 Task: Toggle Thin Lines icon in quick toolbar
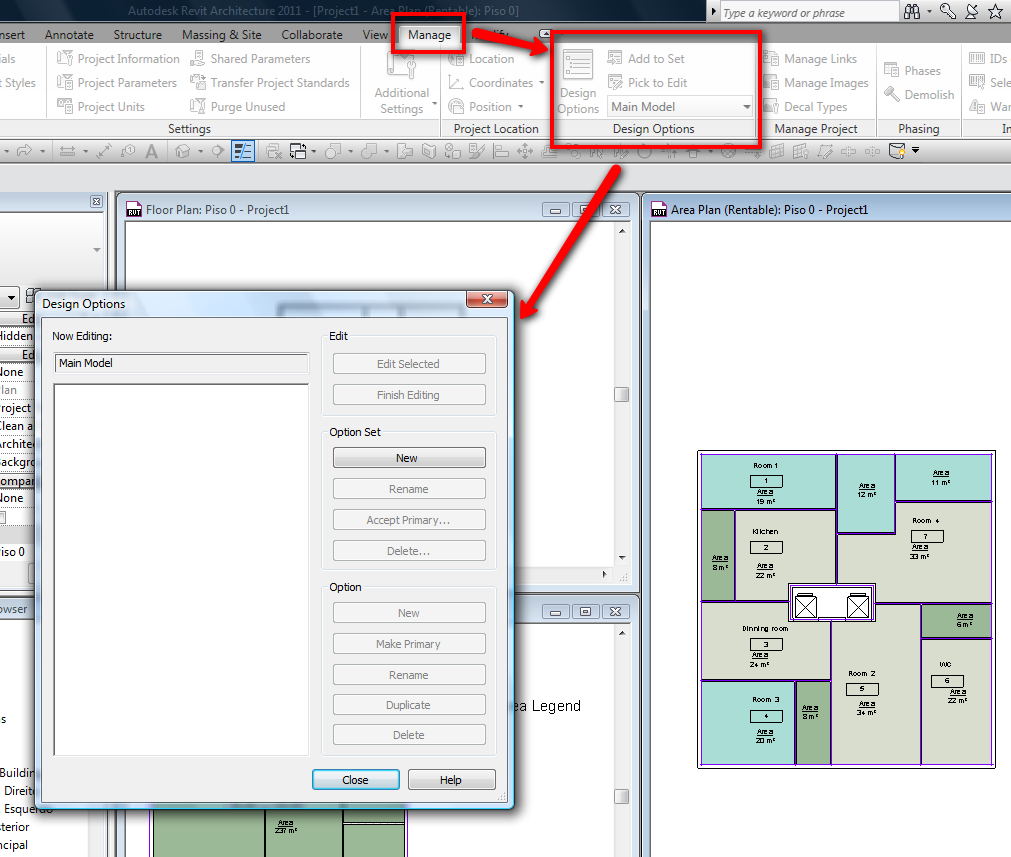243,152
